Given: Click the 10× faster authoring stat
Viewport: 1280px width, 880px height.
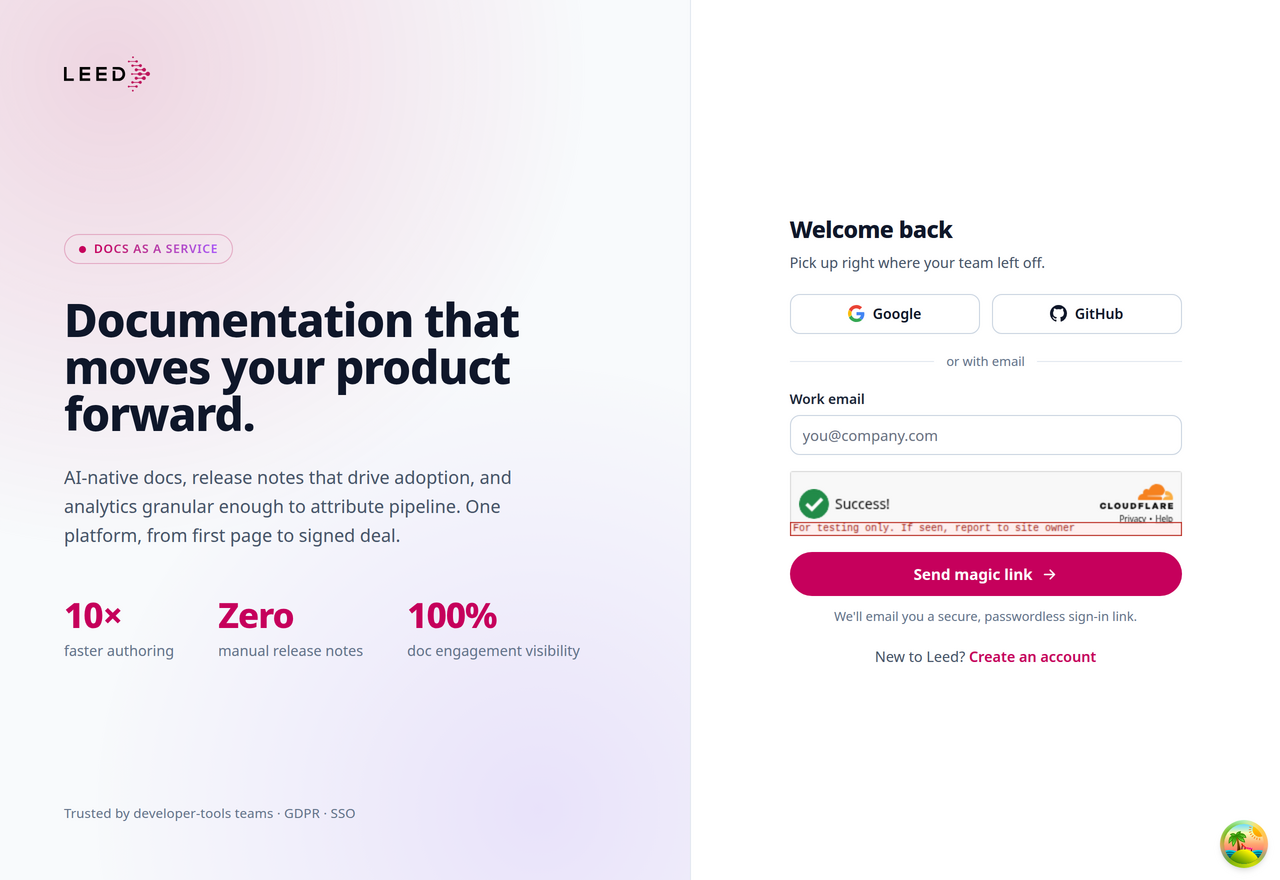Looking at the screenshot, I should [119, 629].
